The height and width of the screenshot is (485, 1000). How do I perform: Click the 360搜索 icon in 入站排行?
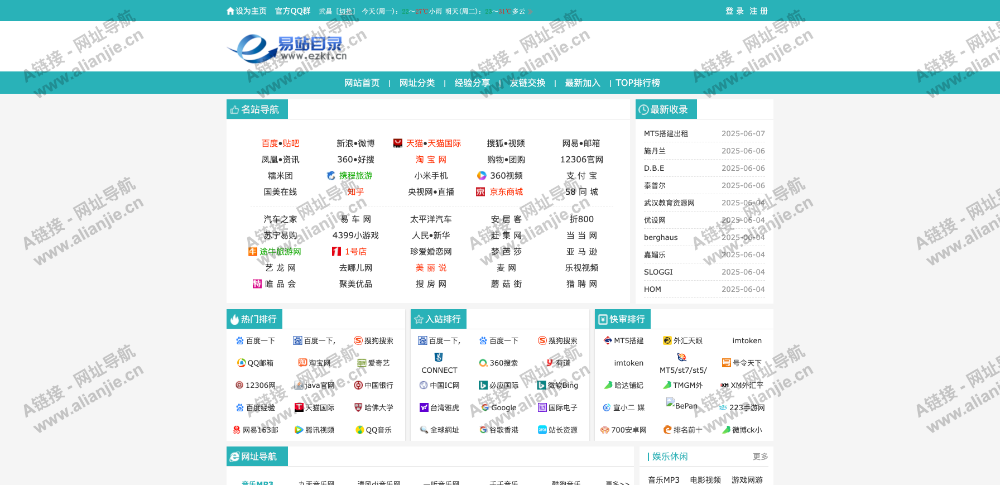483,363
